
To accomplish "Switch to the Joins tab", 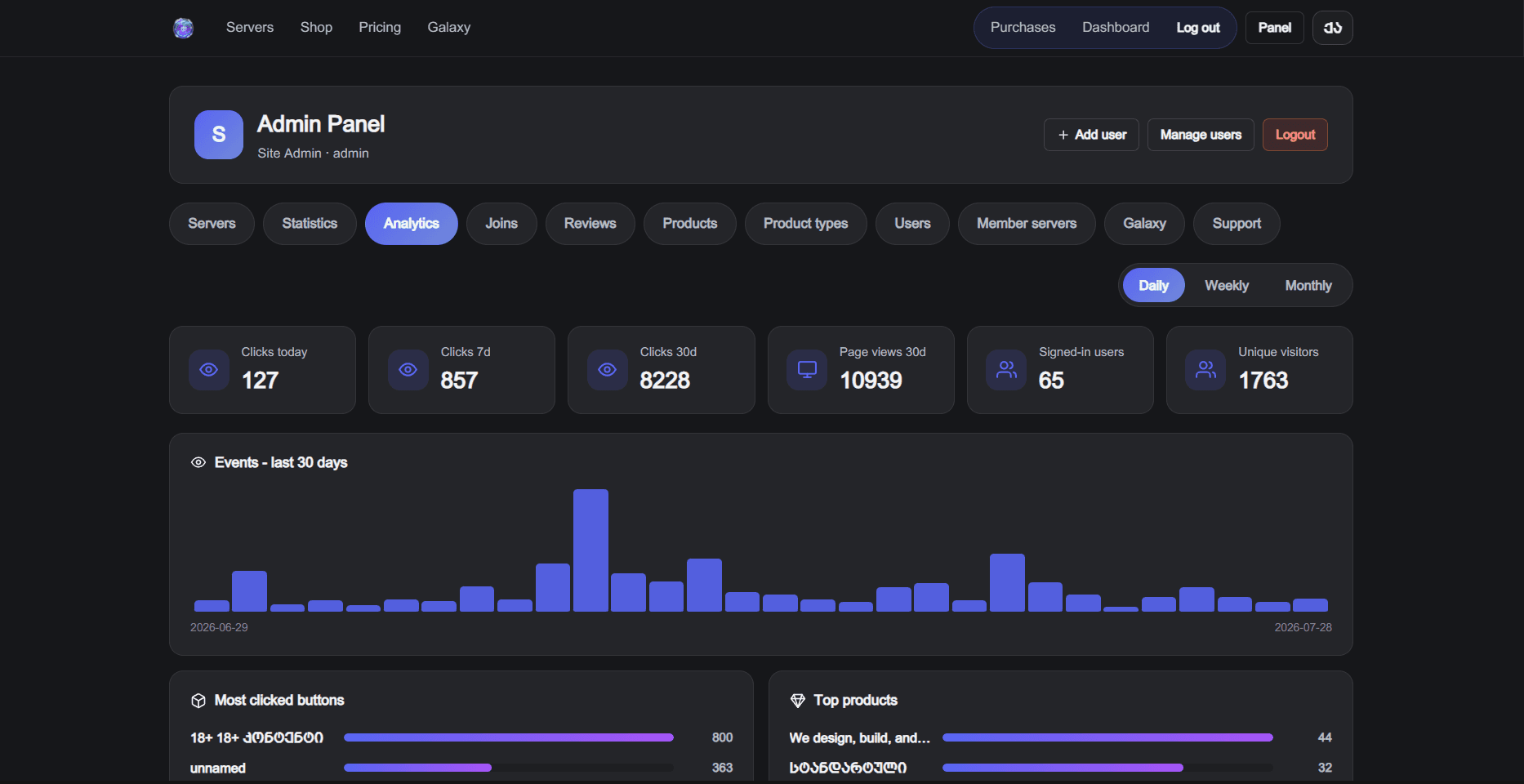I will click(x=501, y=224).
